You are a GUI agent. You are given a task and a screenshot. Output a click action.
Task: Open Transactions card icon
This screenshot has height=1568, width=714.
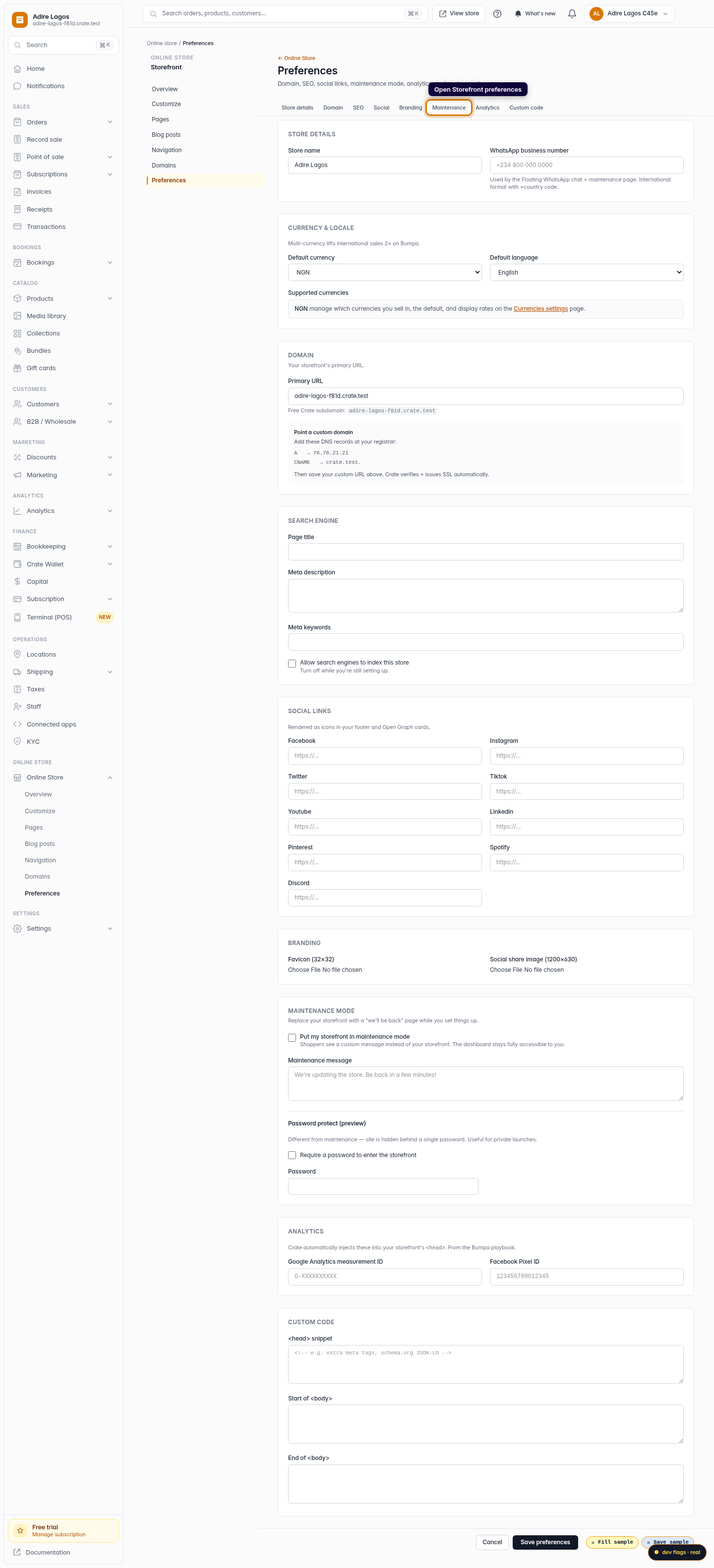click(x=17, y=226)
